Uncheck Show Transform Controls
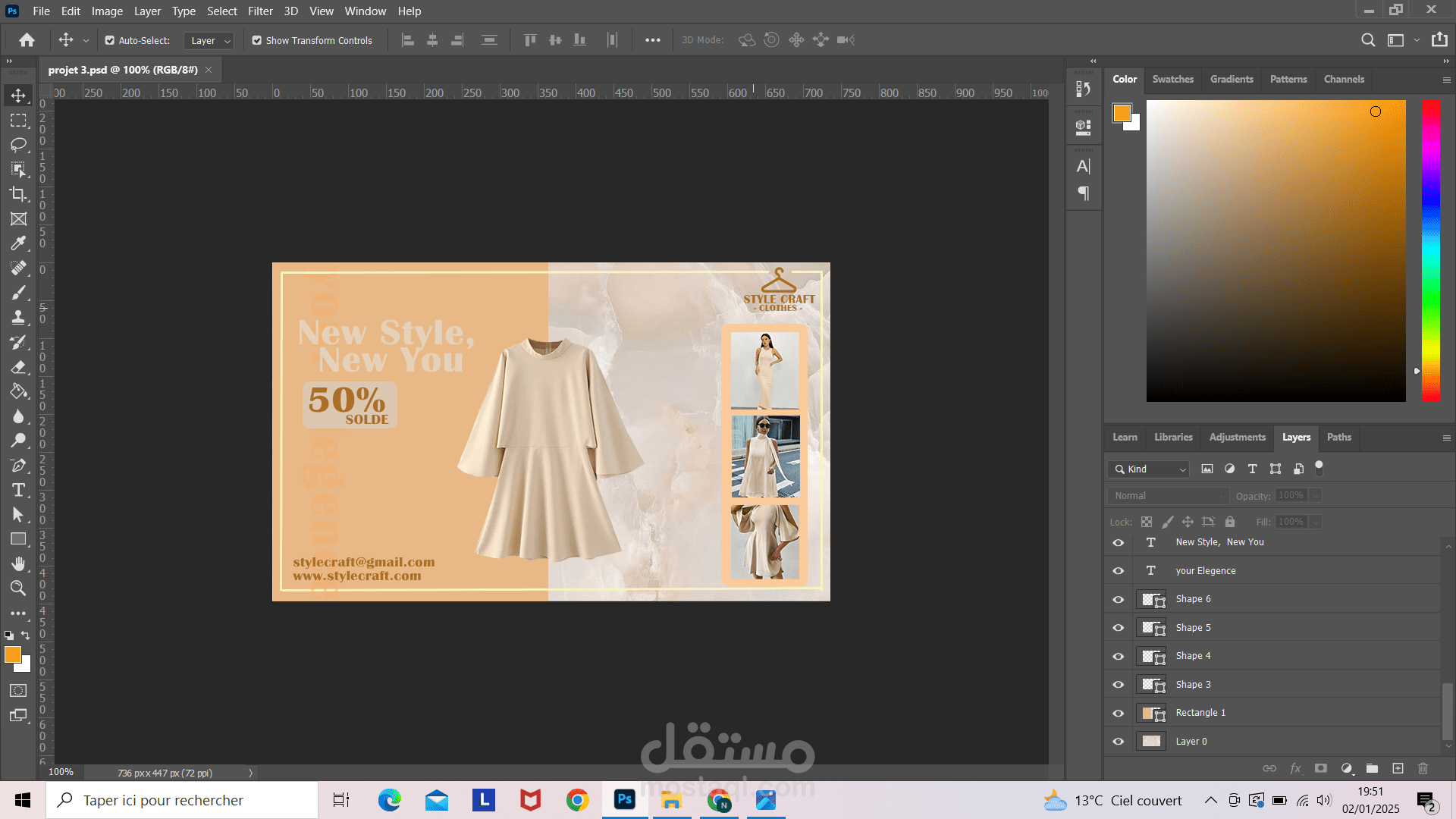Viewport: 1456px width, 819px height. [x=257, y=40]
